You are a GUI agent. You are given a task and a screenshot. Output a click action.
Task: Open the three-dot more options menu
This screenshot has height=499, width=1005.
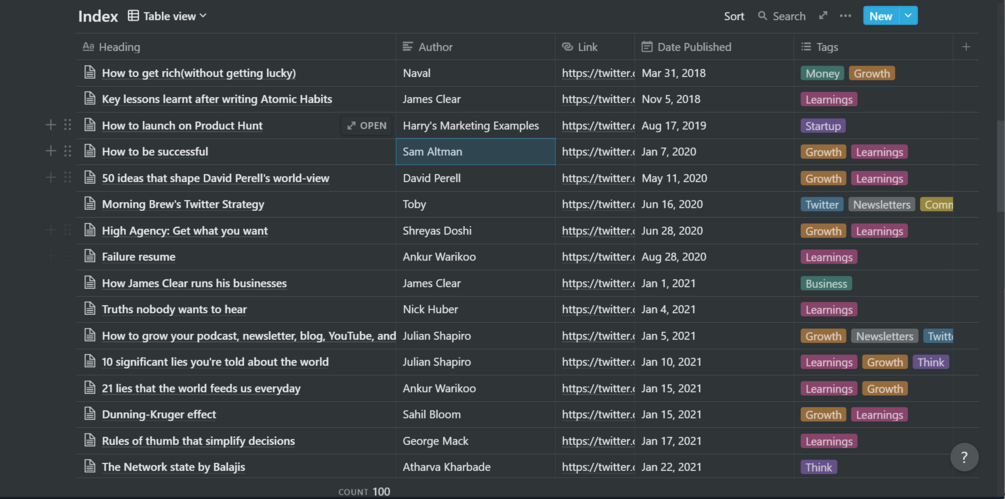pos(846,16)
